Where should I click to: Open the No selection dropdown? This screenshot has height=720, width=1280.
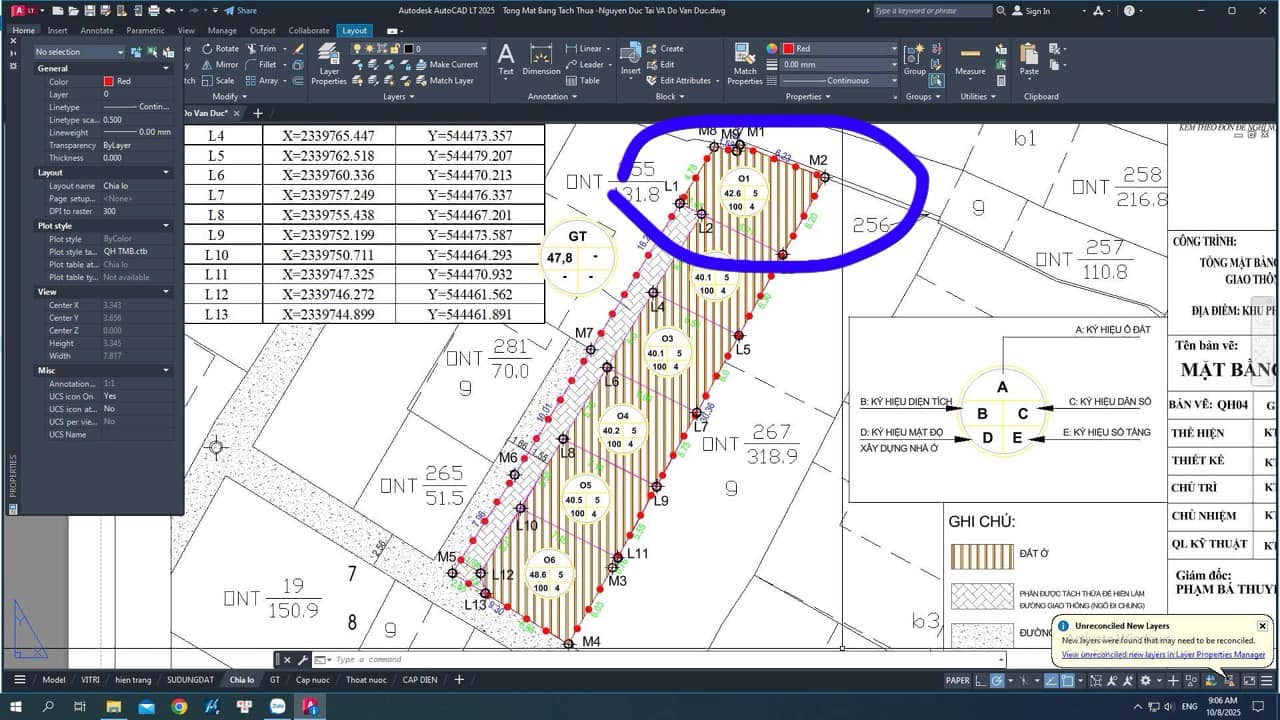[x=80, y=52]
